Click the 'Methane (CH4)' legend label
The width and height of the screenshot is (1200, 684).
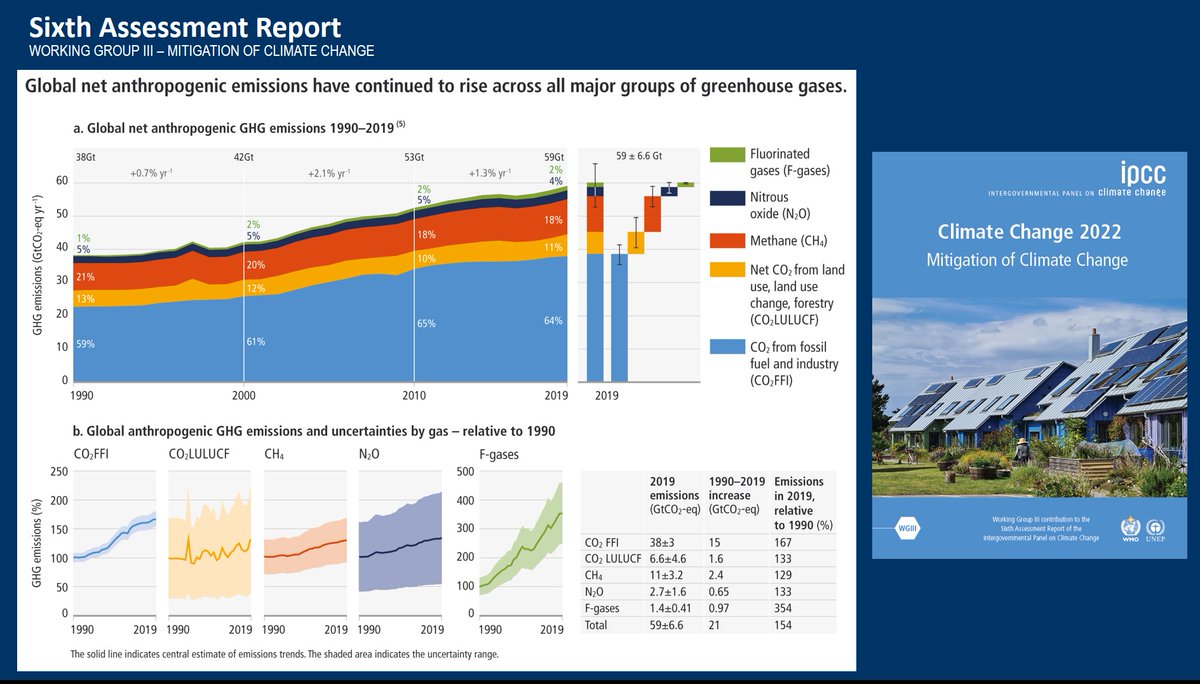pyautogui.click(x=790, y=241)
